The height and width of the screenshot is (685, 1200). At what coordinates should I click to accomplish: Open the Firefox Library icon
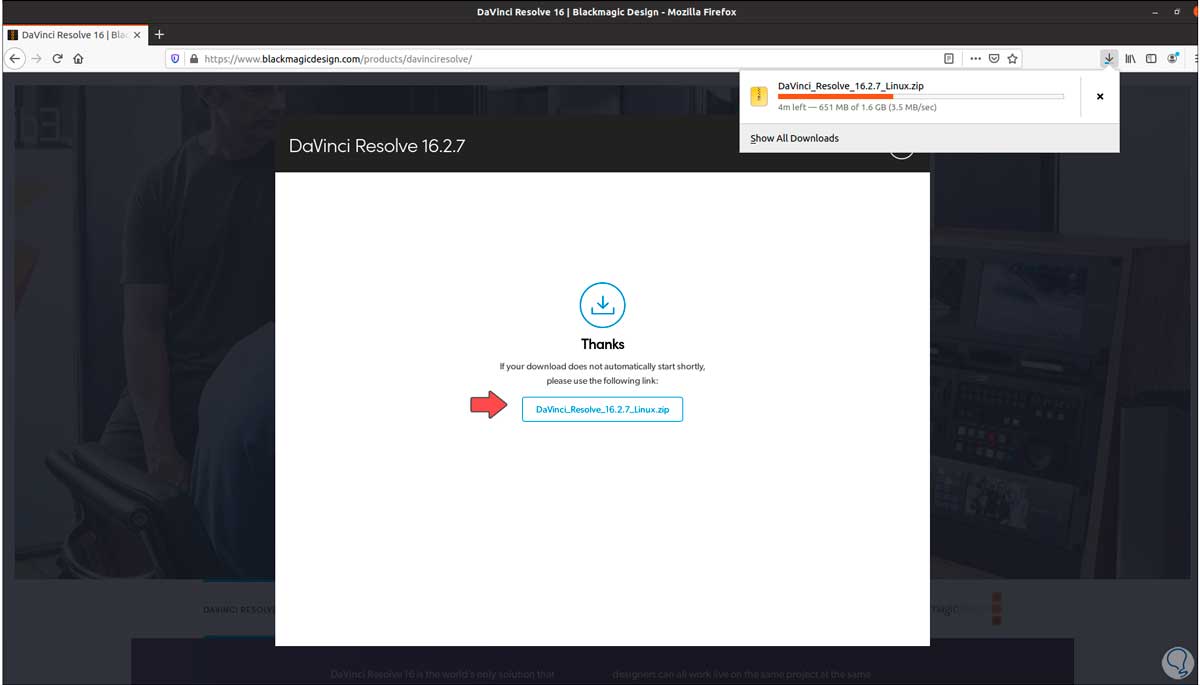[x=1130, y=58]
